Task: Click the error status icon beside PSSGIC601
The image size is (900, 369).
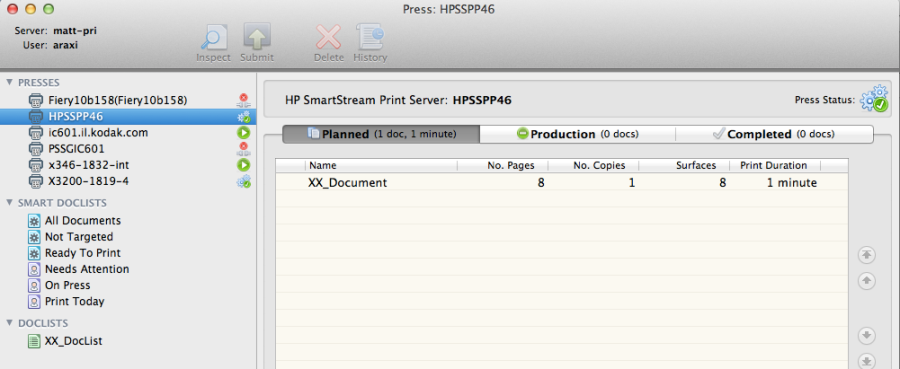Action: (x=244, y=149)
